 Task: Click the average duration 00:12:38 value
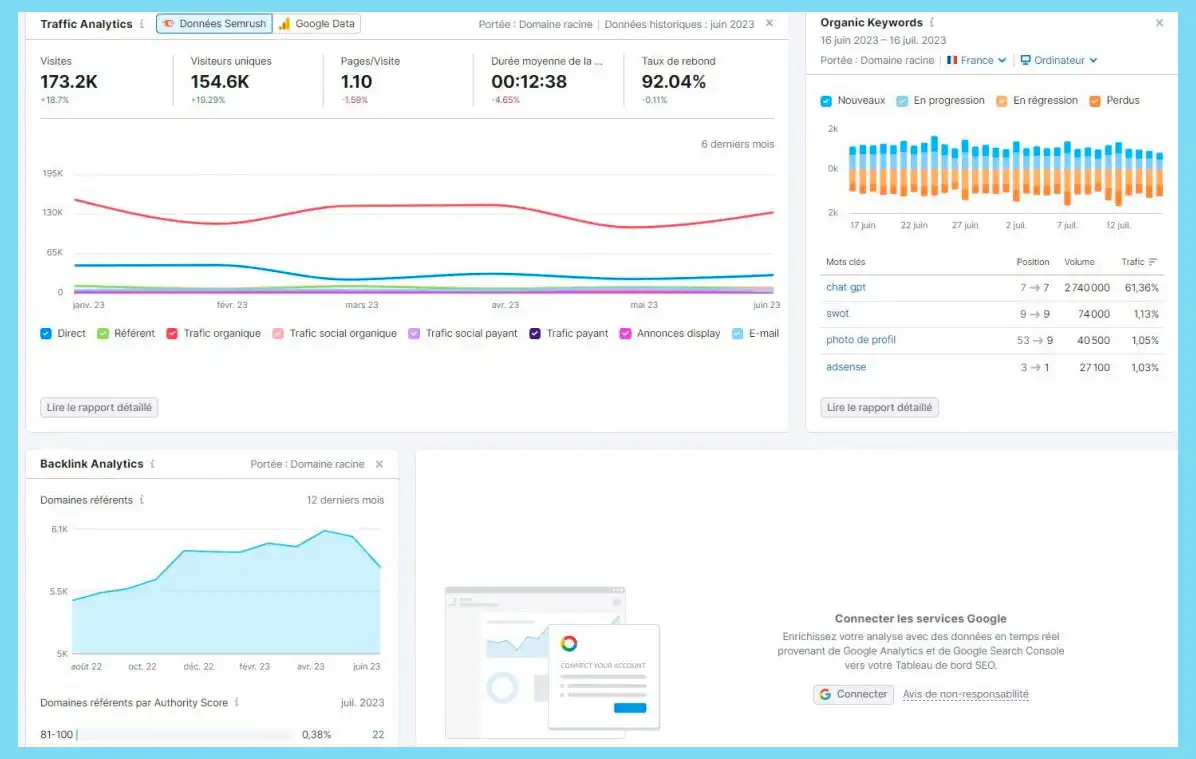tap(529, 82)
